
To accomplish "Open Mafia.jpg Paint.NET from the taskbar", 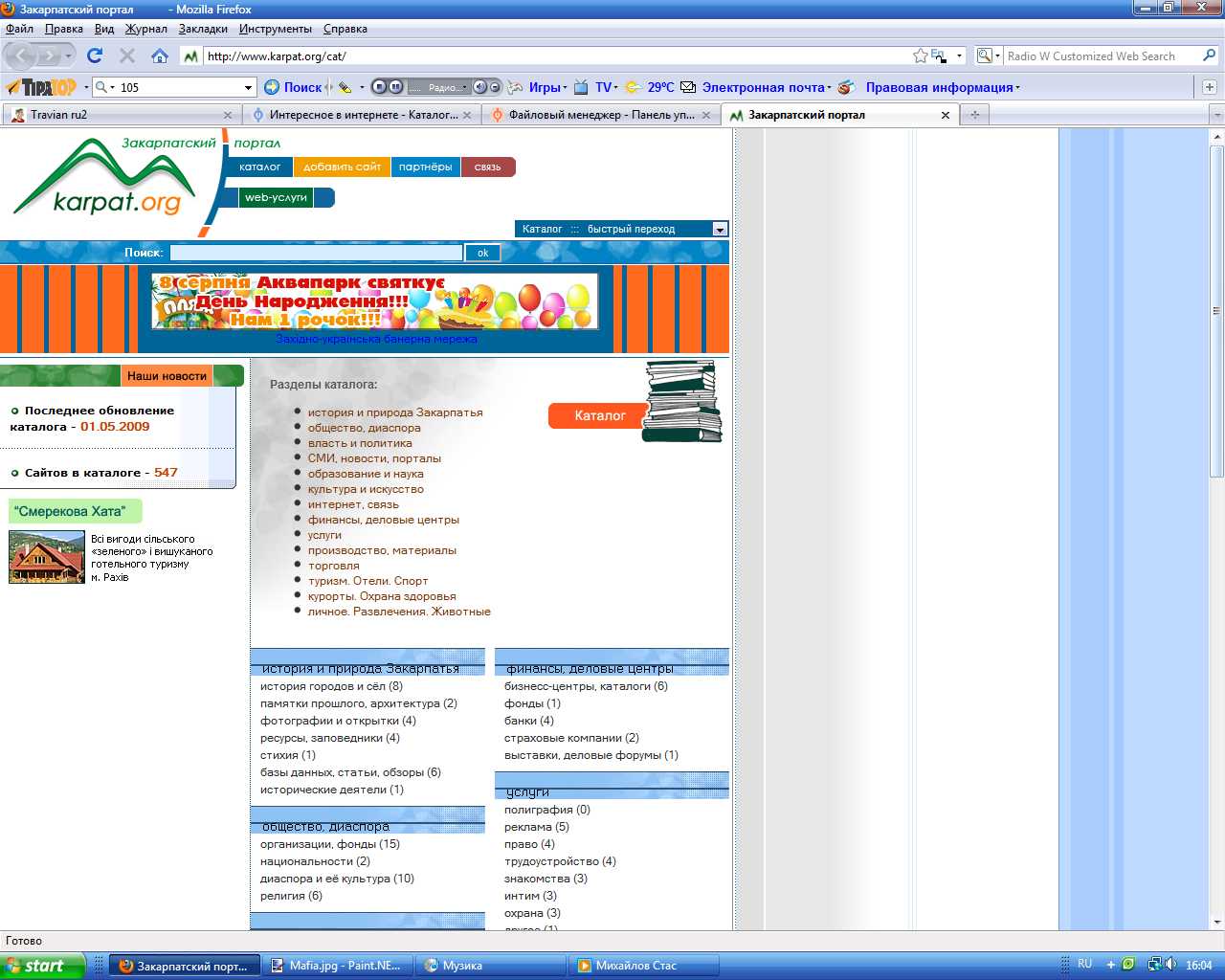I will click(336, 966).
